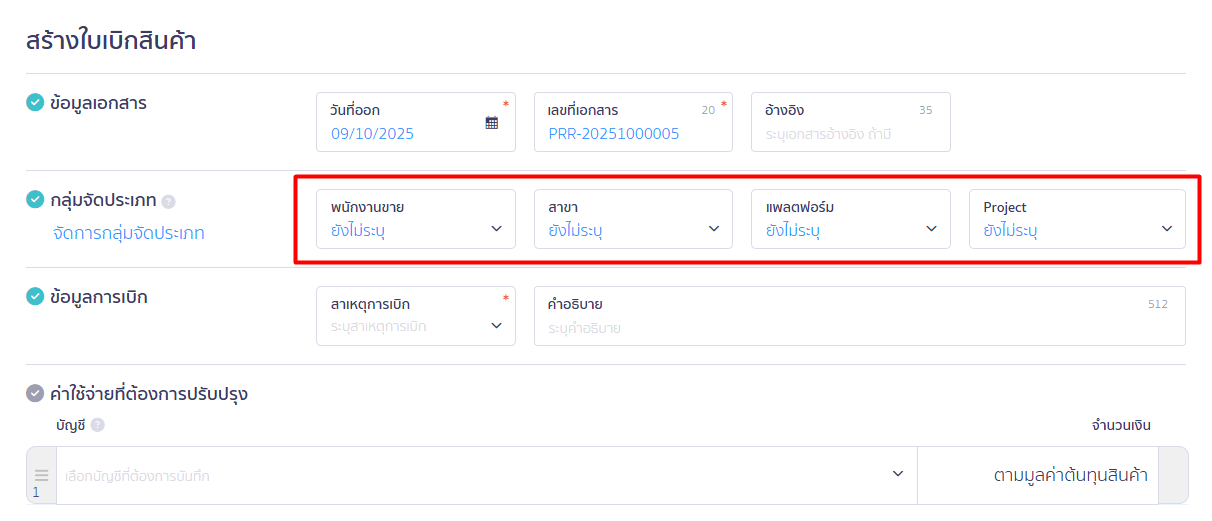This screenshot has width=1212, height=521.
Task: Click the กลุ่มจัดประเภท section check icon
Action: pyautogui.click(x=35, y=200)
